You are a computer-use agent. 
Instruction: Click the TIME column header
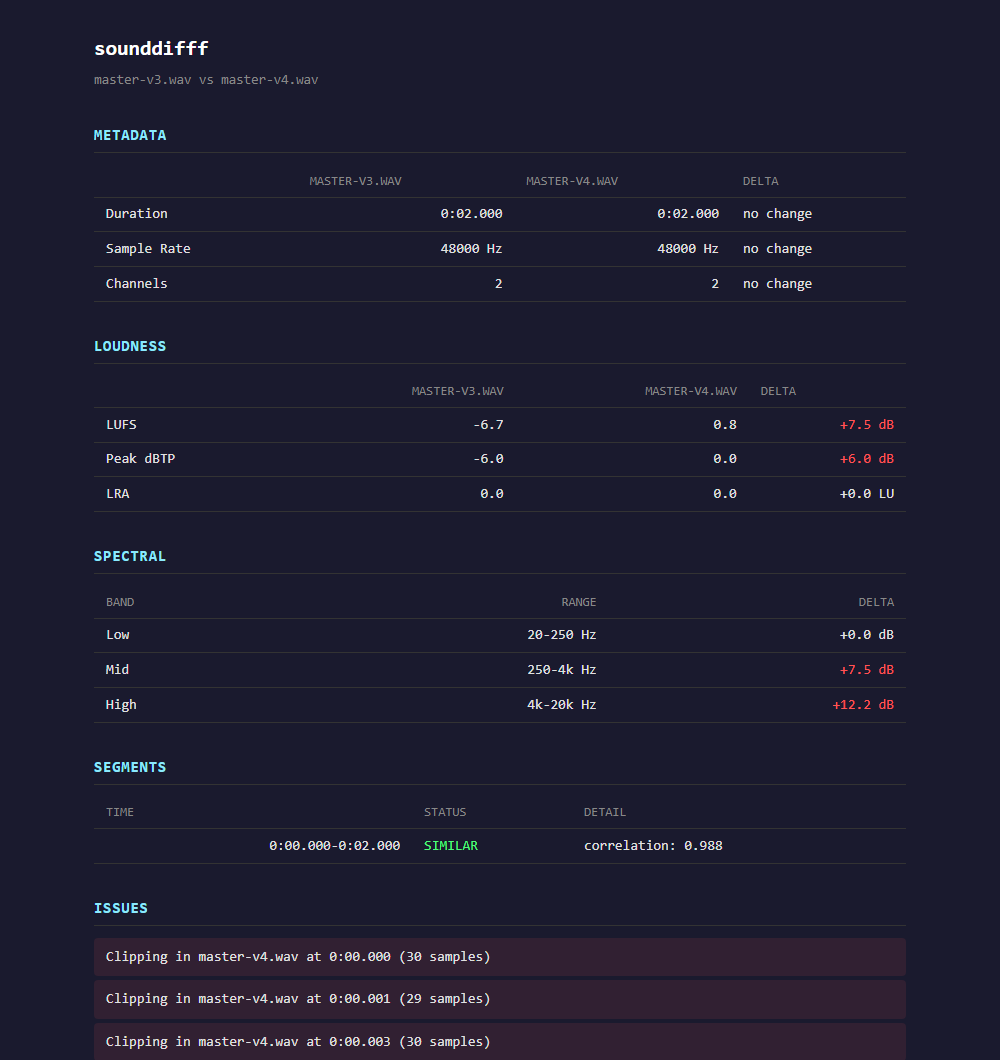point(120,813)
